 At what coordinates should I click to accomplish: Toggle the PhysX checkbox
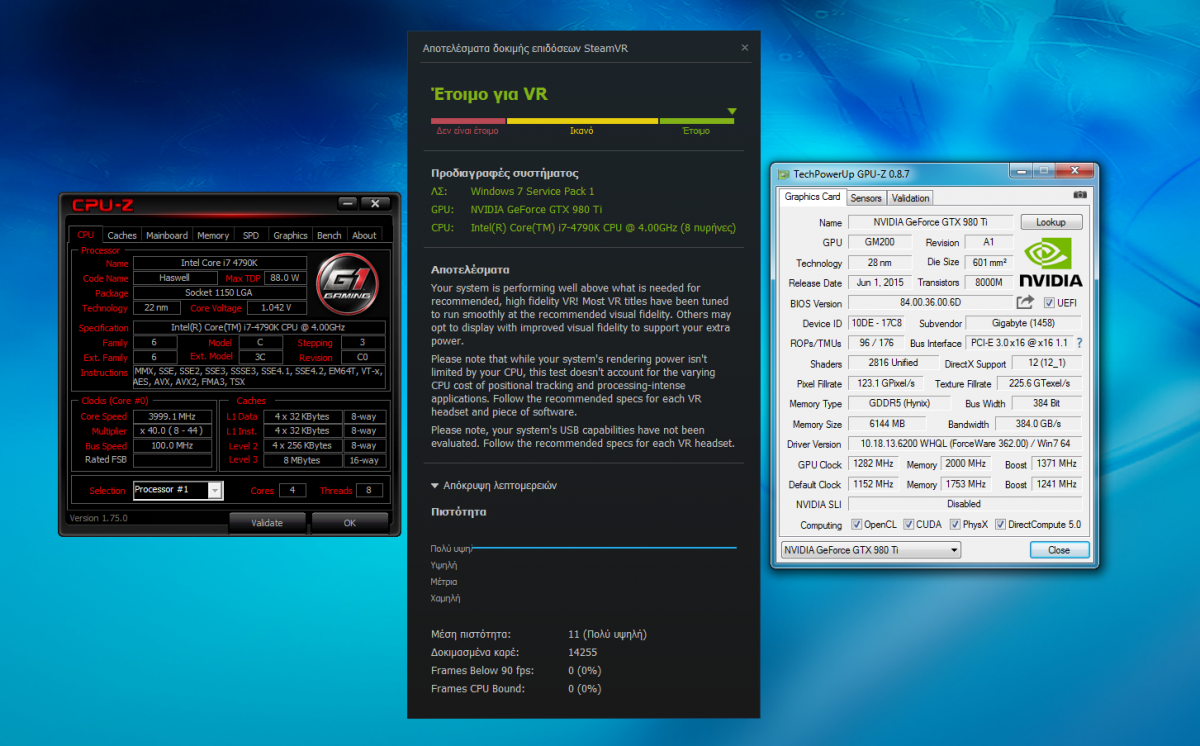point(955,524)
